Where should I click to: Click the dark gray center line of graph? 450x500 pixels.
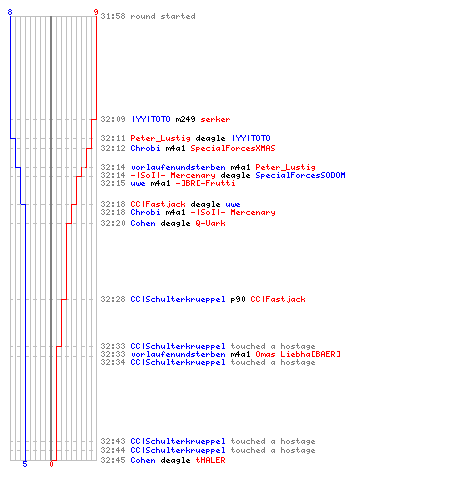point(51,238)
